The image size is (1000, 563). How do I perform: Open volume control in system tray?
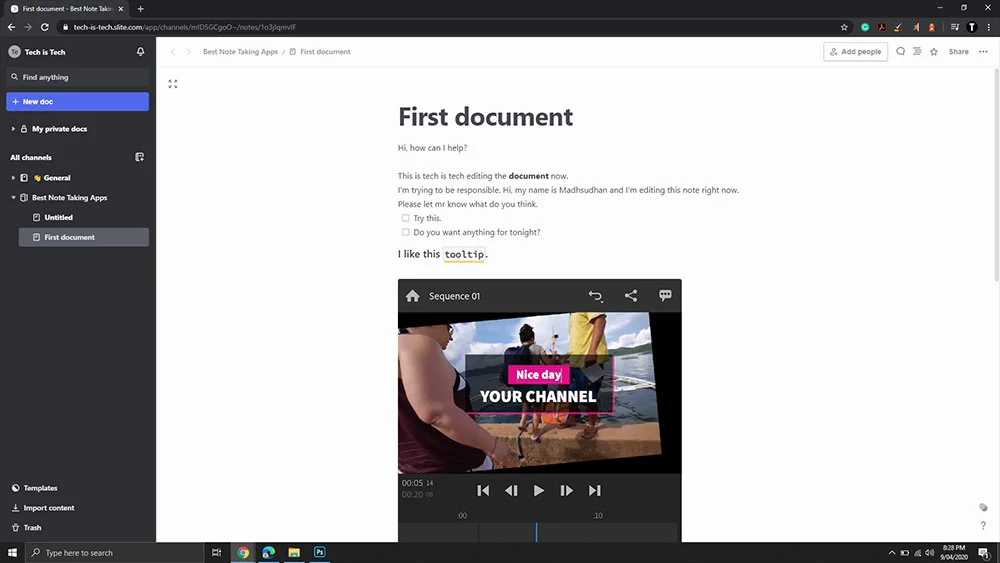click(930, 553)
